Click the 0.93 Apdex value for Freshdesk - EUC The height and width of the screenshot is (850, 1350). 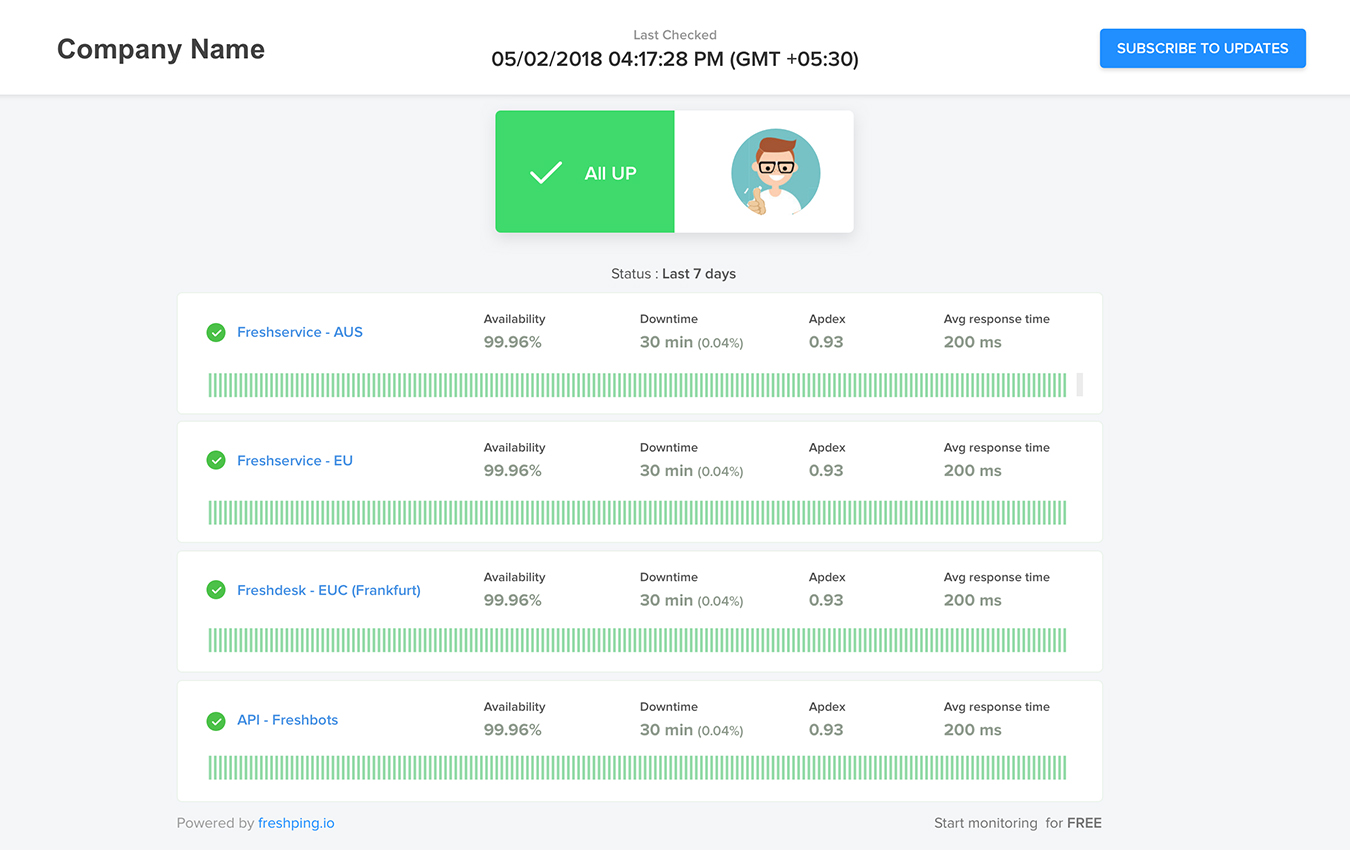tap(826, 600)
